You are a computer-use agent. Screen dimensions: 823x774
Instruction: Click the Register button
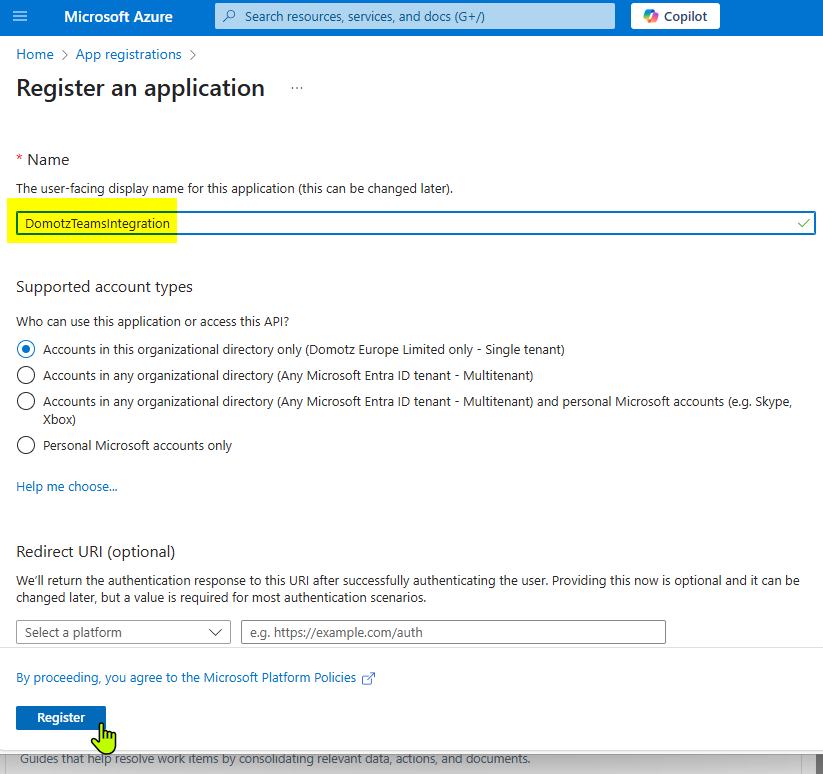(61, 717)
